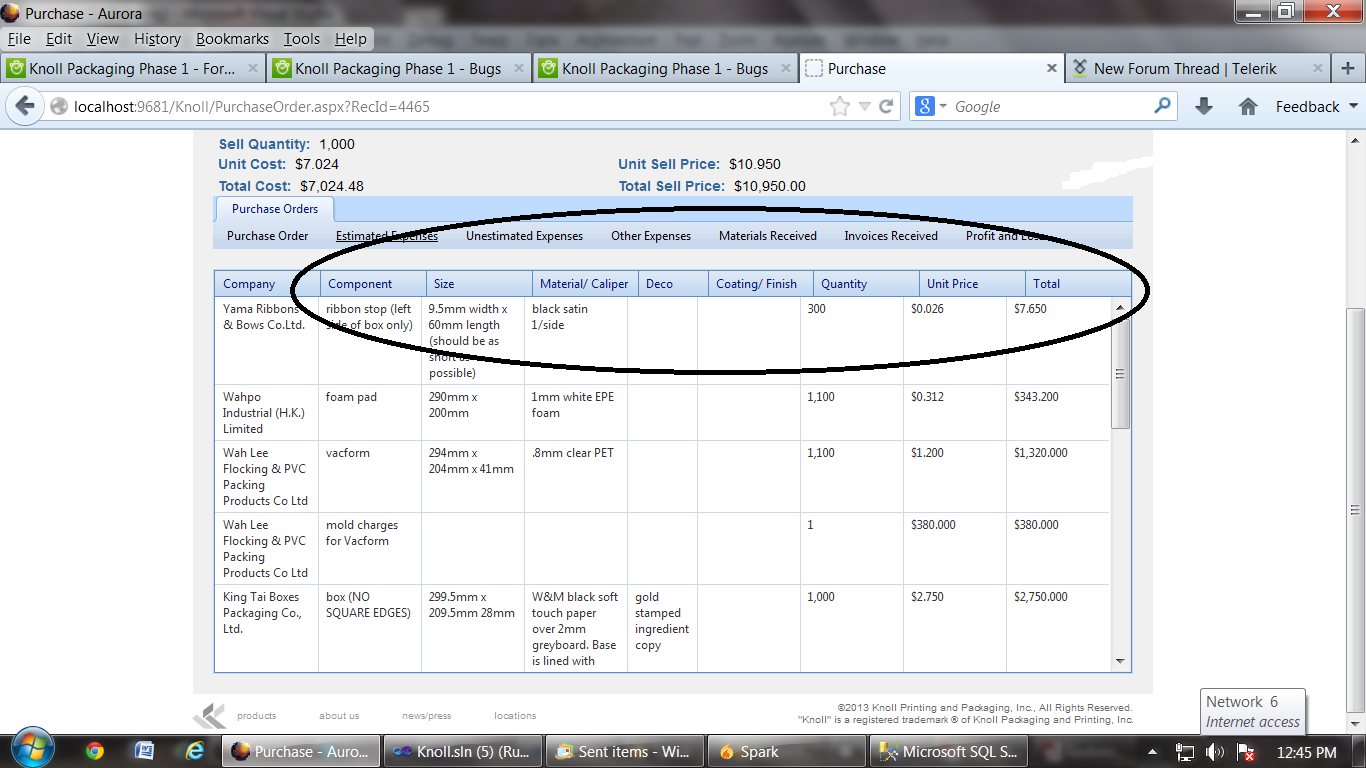The image size is (1366, 768).
Task: Select the foam pad component cell
Action: [x=370, y=413]
